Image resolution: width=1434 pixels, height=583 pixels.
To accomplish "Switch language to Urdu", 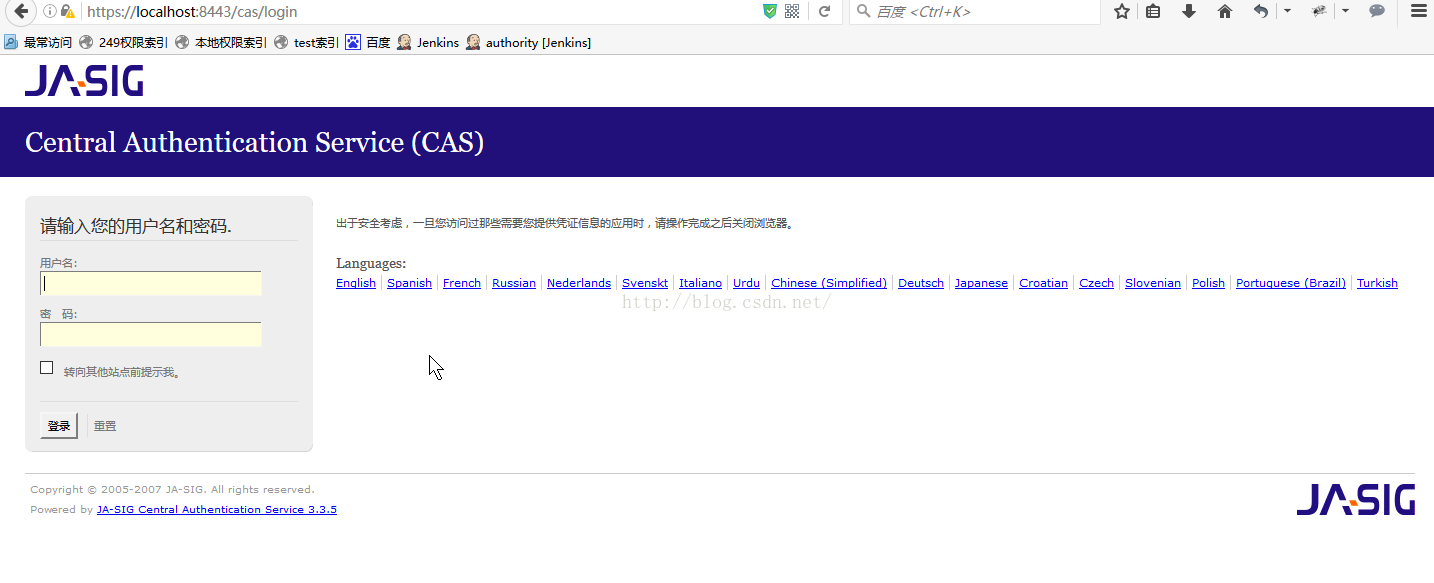I will pos(746,283).
